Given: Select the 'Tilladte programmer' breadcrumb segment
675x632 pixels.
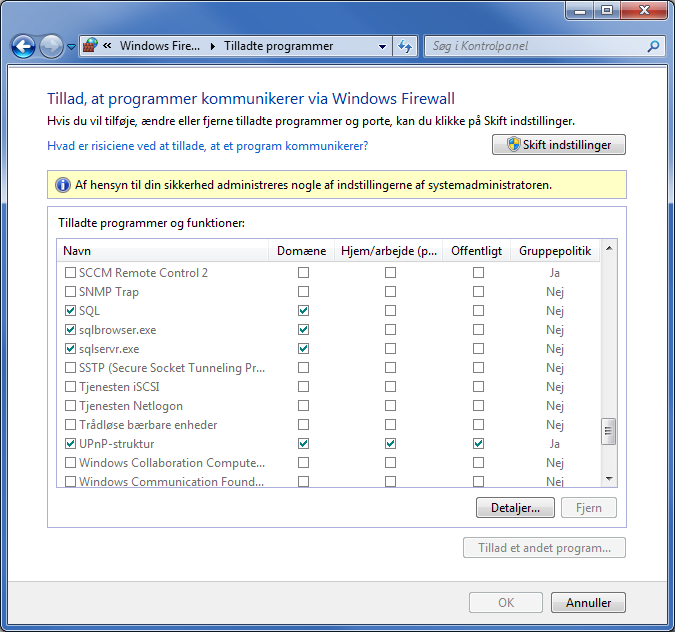Looking at the screenshot, I should (279, 46).
